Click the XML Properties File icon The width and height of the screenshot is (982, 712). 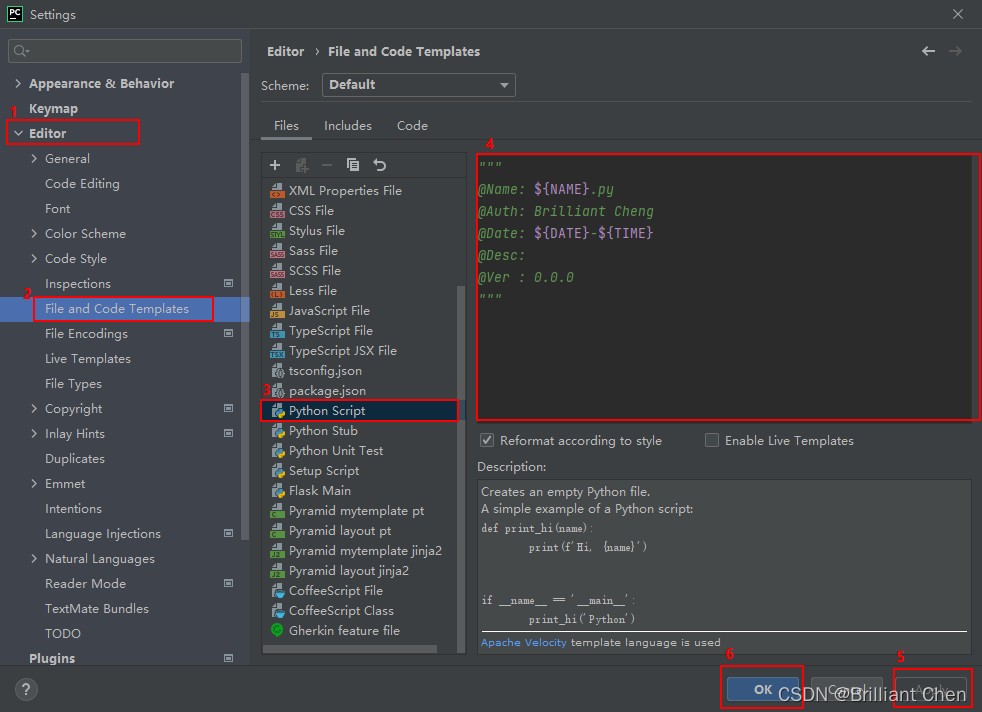(277, 190)
